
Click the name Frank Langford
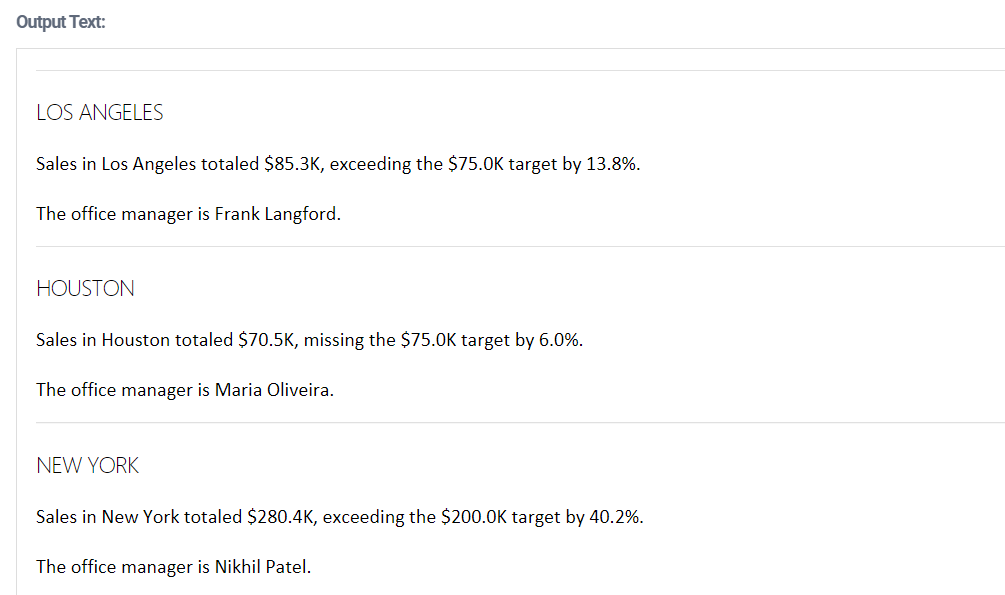(x=276, y=214)
